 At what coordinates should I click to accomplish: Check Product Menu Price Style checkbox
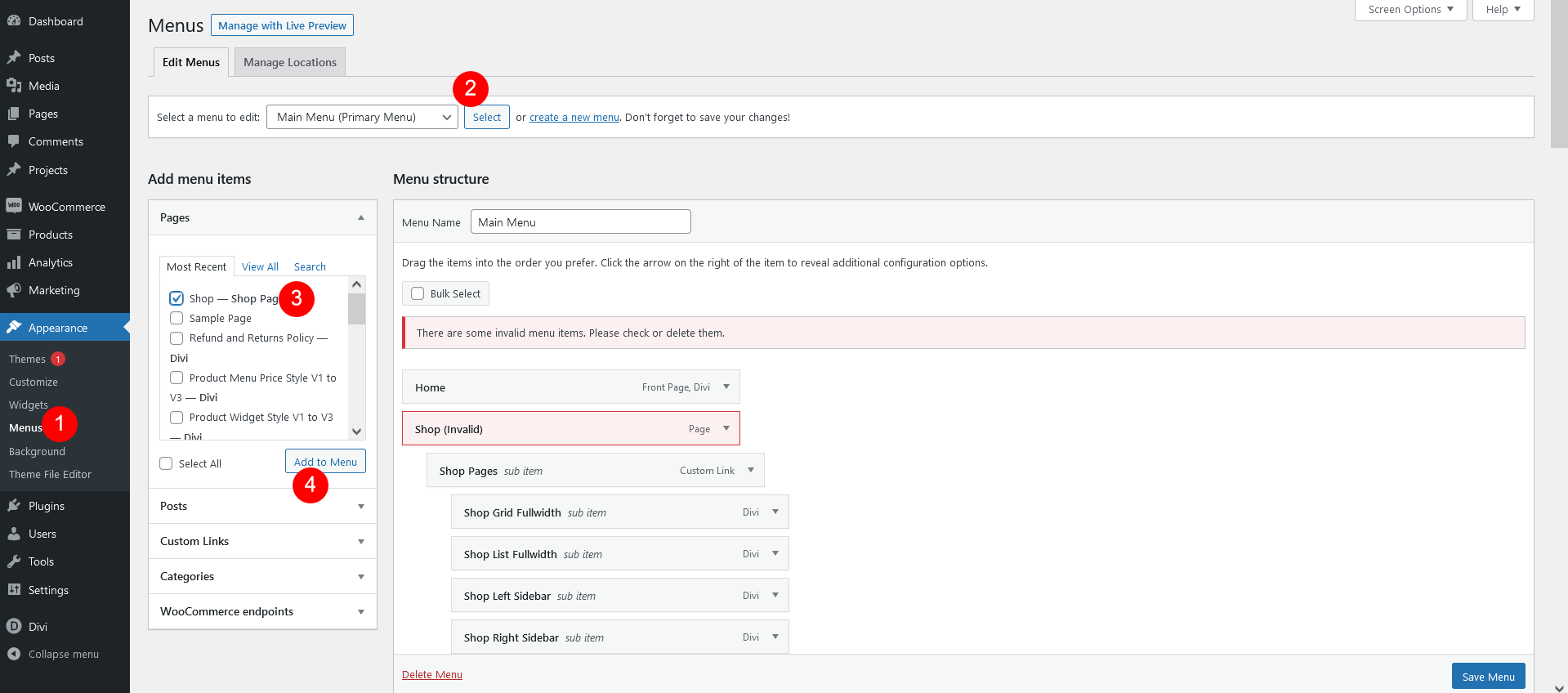click(x=176, y=378)
